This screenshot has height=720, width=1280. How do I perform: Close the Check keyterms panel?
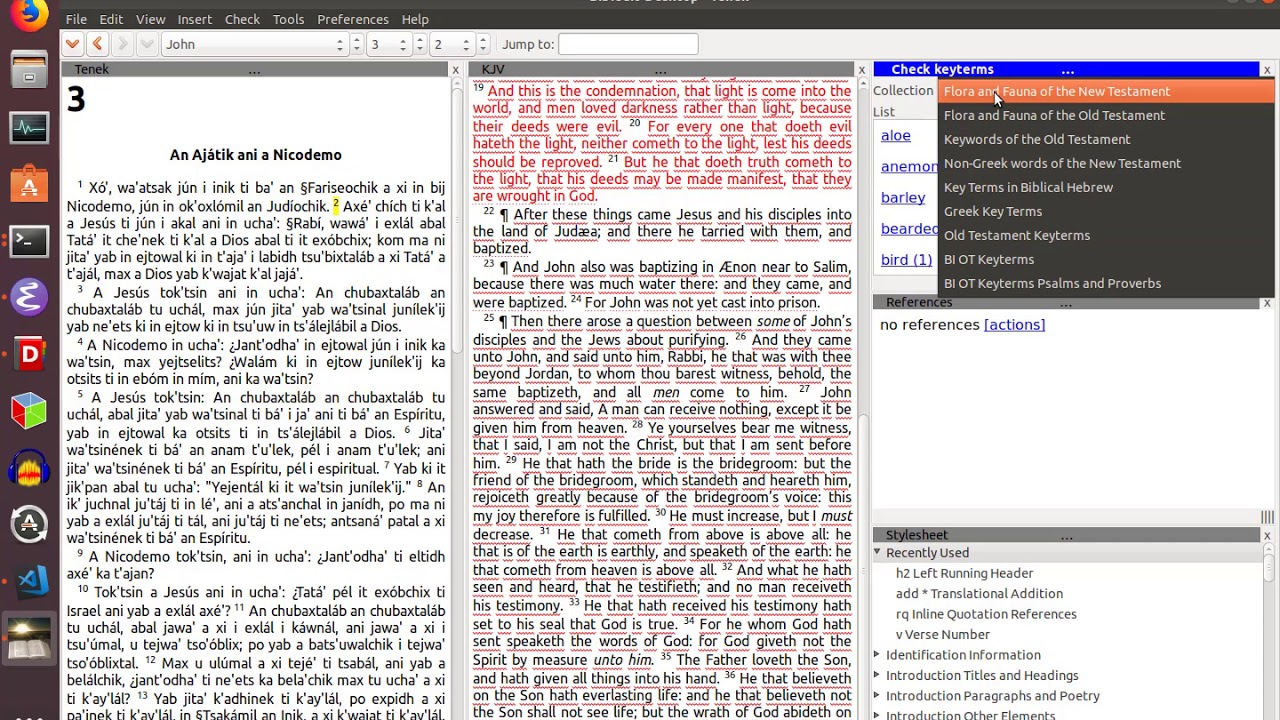[x=1267, y=70]
